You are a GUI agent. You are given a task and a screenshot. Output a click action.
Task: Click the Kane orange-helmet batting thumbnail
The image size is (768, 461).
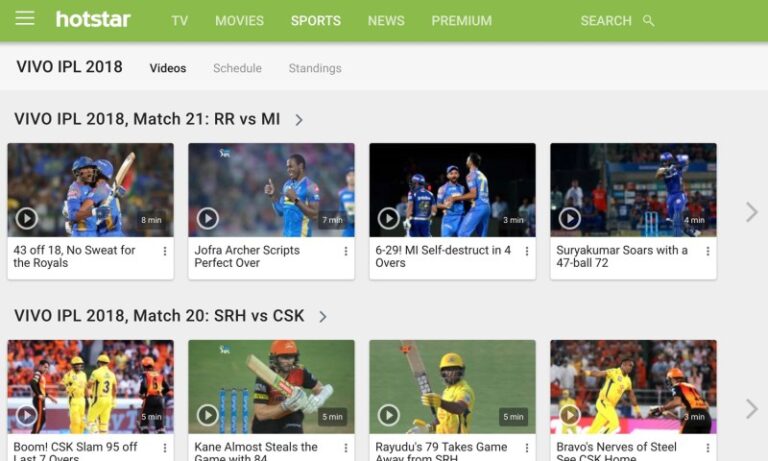coord(271,385)
